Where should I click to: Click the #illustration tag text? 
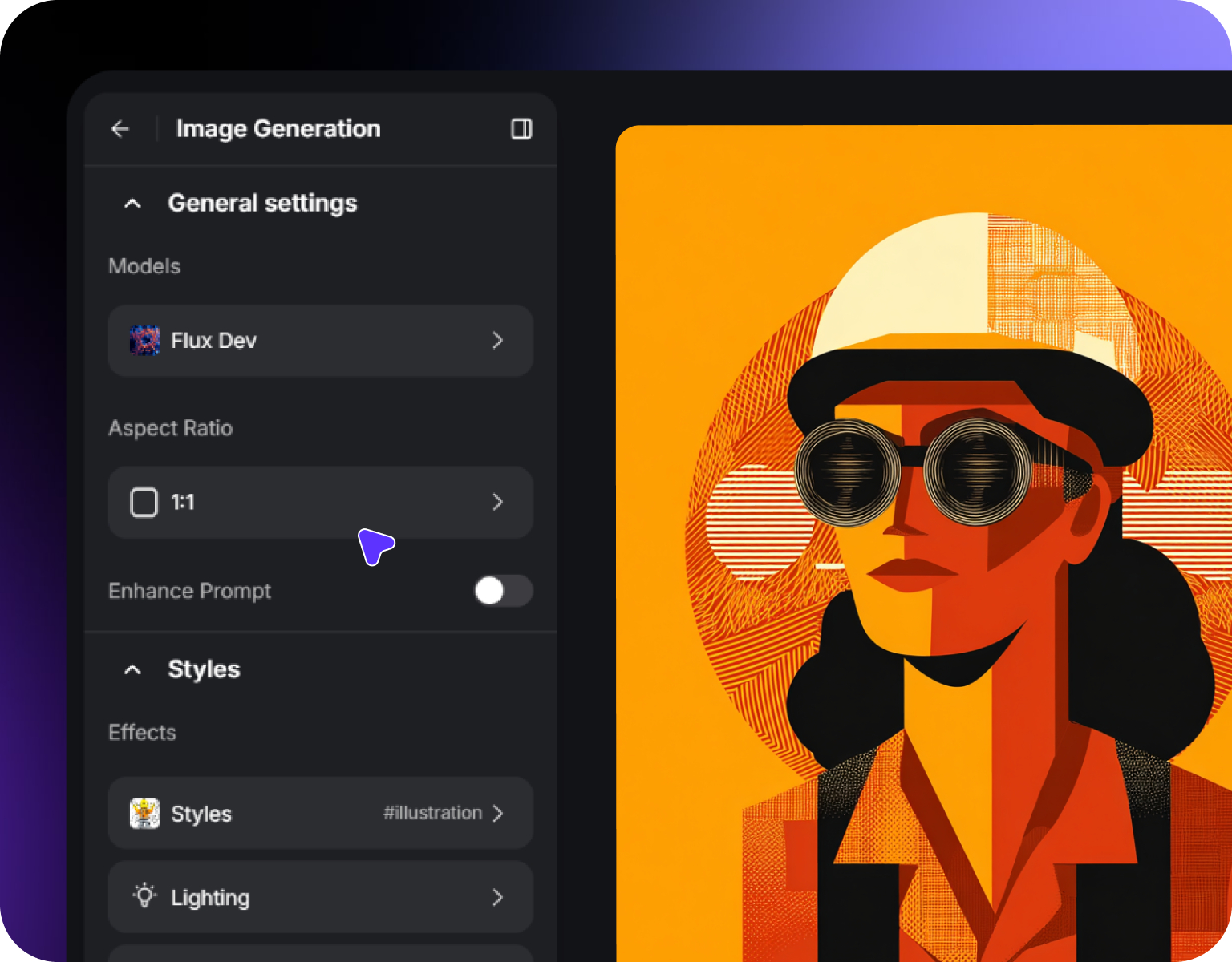[432, 813]
